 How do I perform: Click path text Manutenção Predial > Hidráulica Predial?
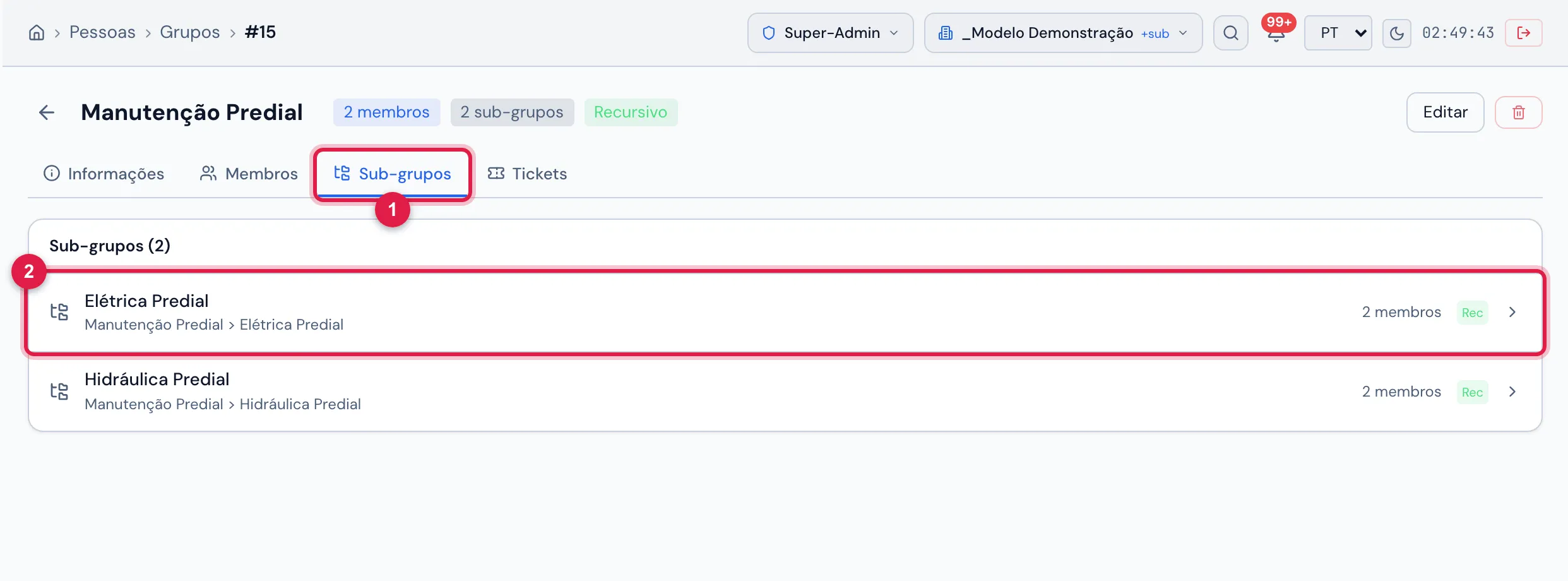(223, 404)
